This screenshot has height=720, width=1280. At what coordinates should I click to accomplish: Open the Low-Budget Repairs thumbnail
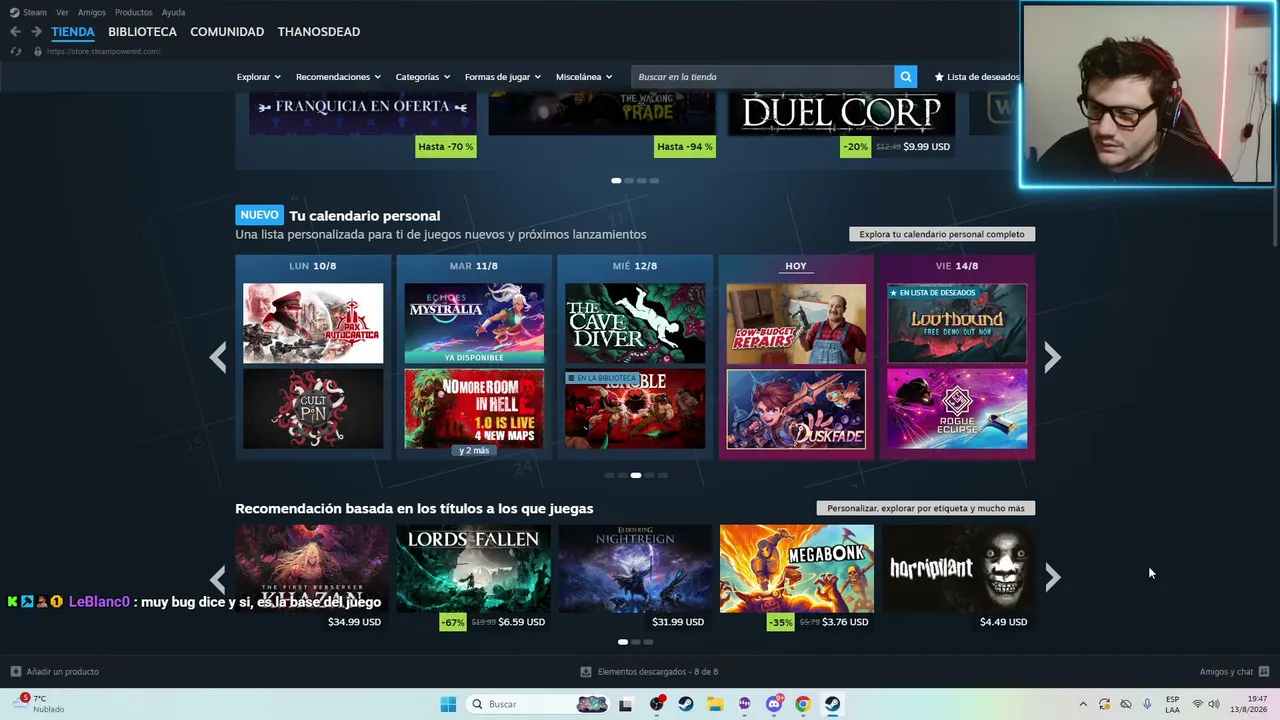pos(796,323)
